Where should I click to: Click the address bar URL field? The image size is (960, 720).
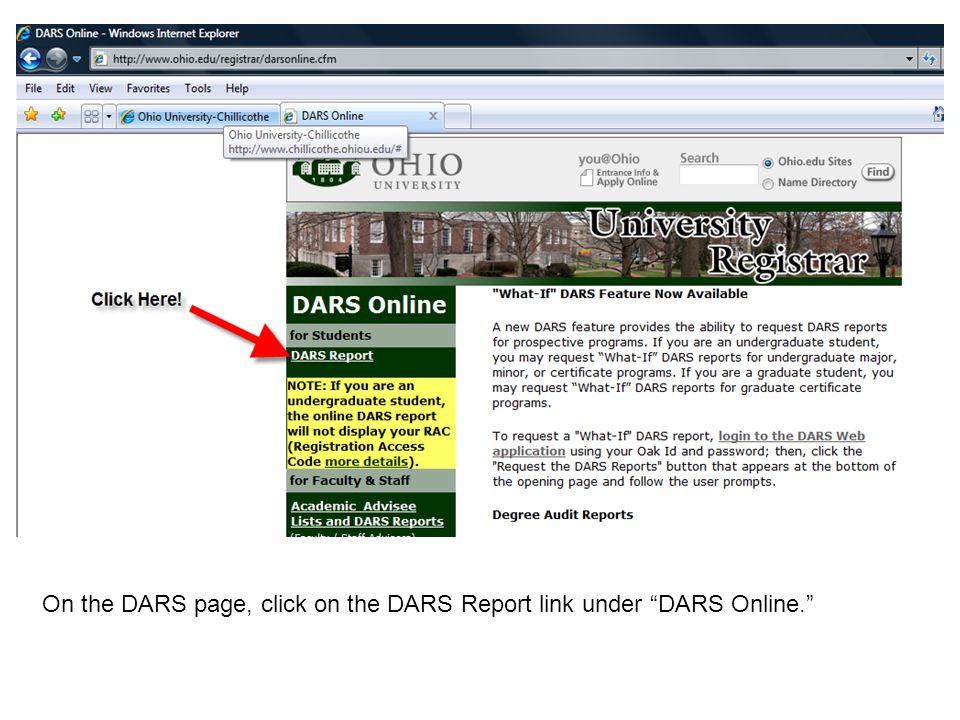click(x=503, y=59)
